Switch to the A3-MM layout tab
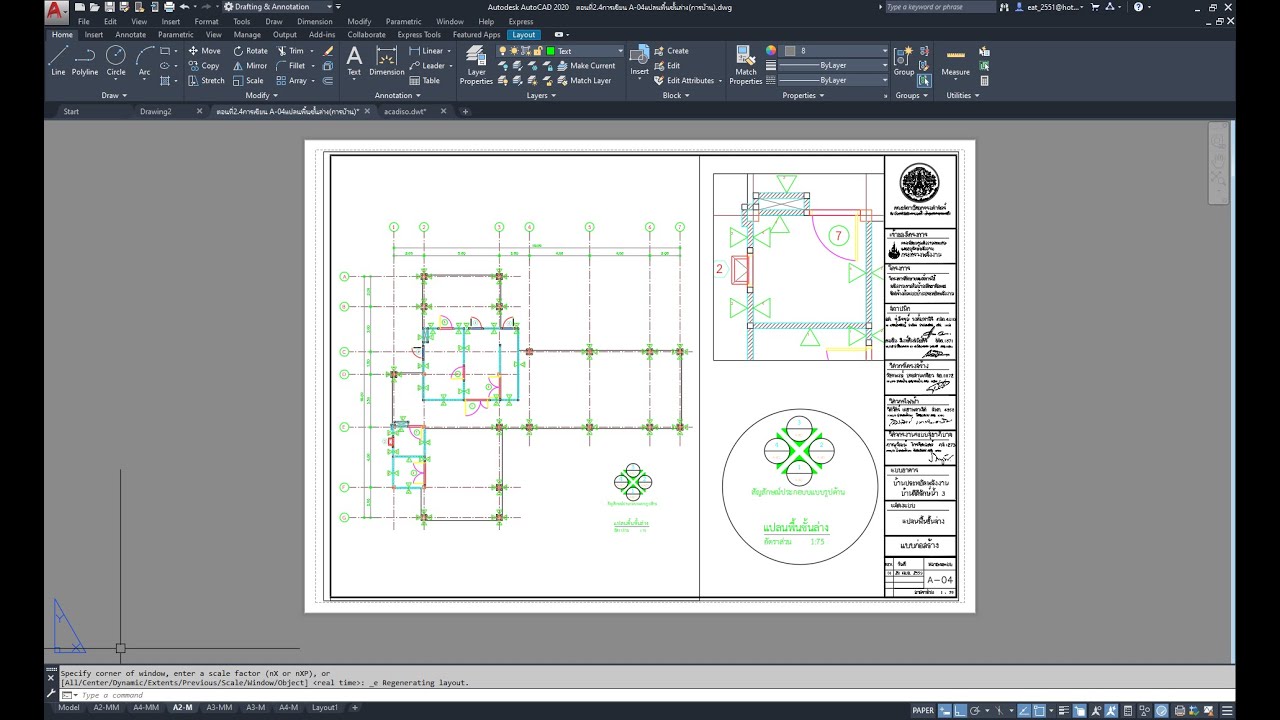Screen dimensions: 1280x720 pyautogui.click(x=219, y=708)
